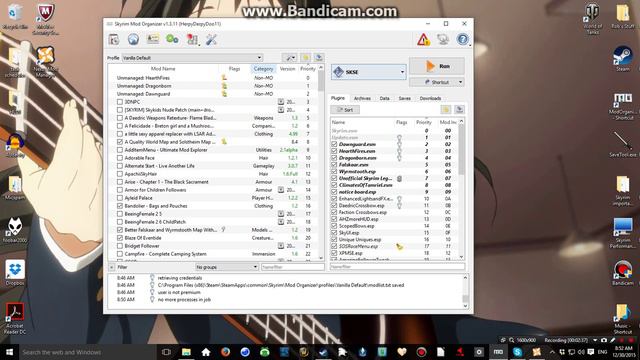Open the Dropbox desktop icon
This screenshot has height=360, width=640.
click(15, 272)
